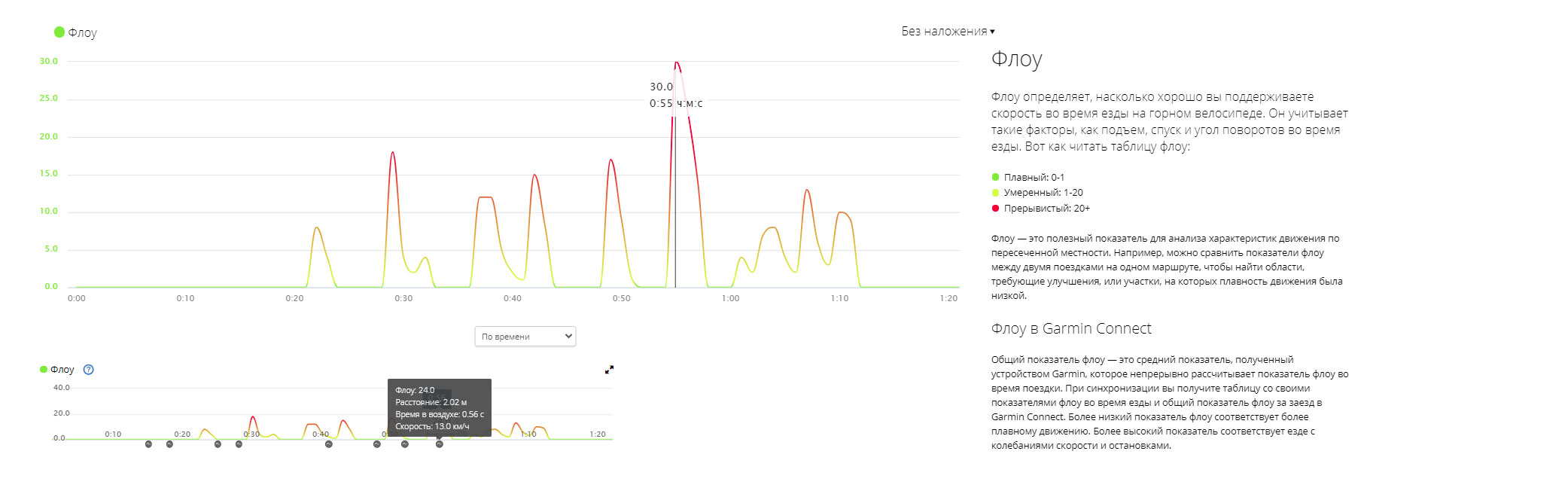The image size is (1568, 500).
Task: Click the second jump marker from the left
Action: click(x=169, y=444)
